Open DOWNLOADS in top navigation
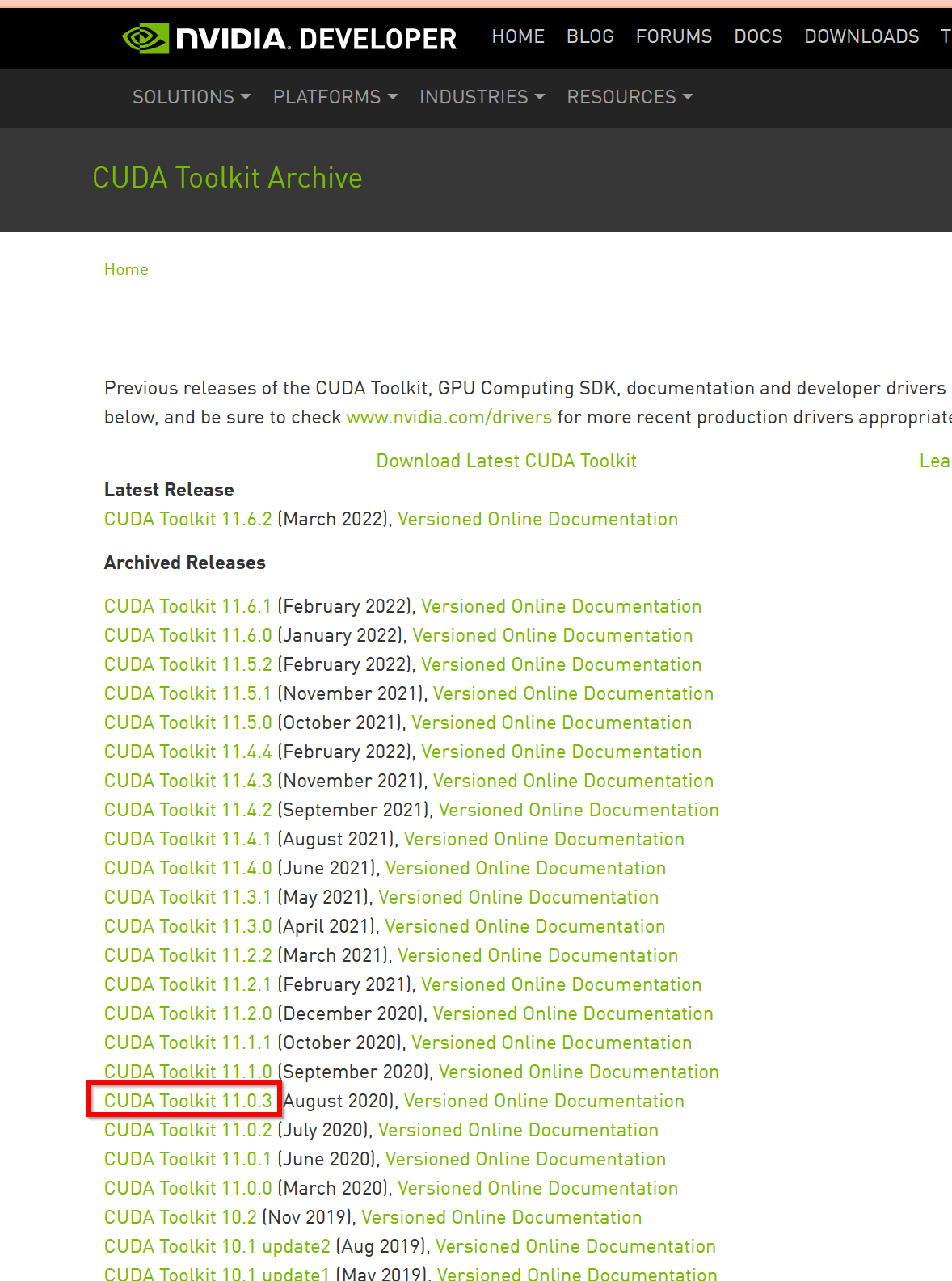The image size is (952, 1281). (x=861, y=36)
